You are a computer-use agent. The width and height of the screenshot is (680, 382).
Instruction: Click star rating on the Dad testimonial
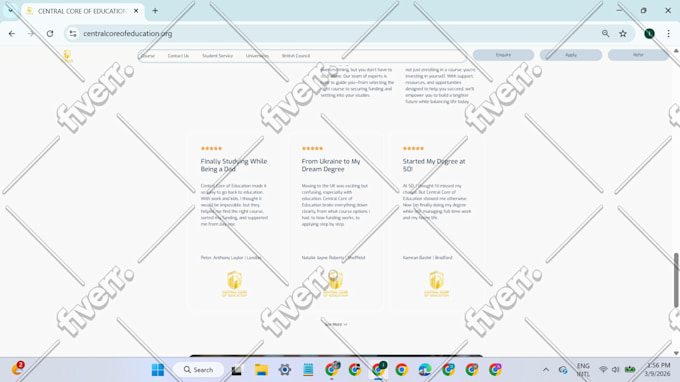[x=211, y=148]
